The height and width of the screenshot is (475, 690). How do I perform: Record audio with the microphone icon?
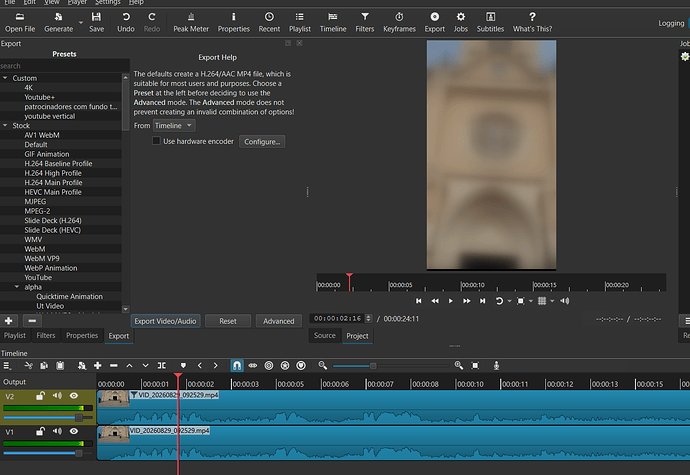click(x=496, y=365)
